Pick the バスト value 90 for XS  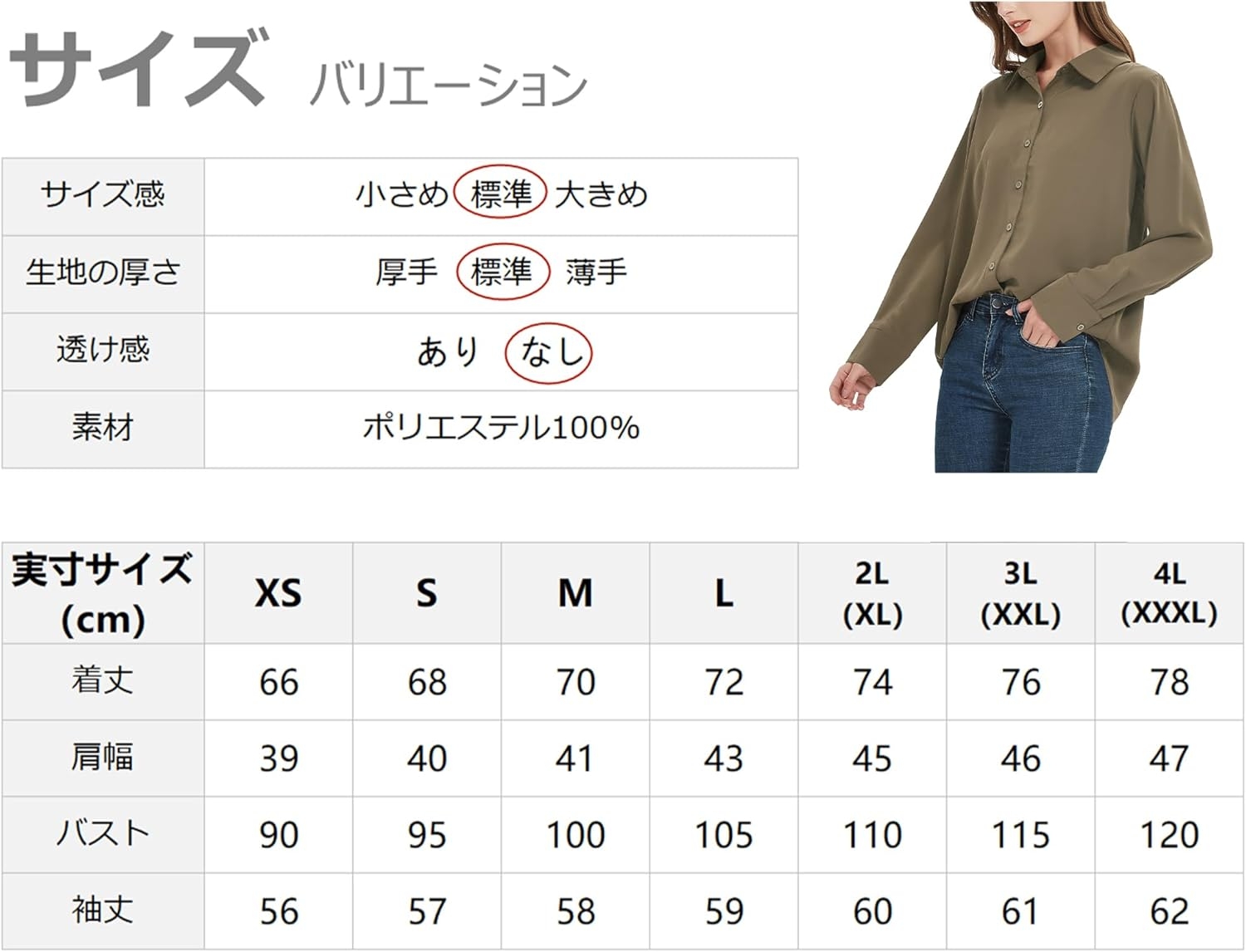[278, 836]
